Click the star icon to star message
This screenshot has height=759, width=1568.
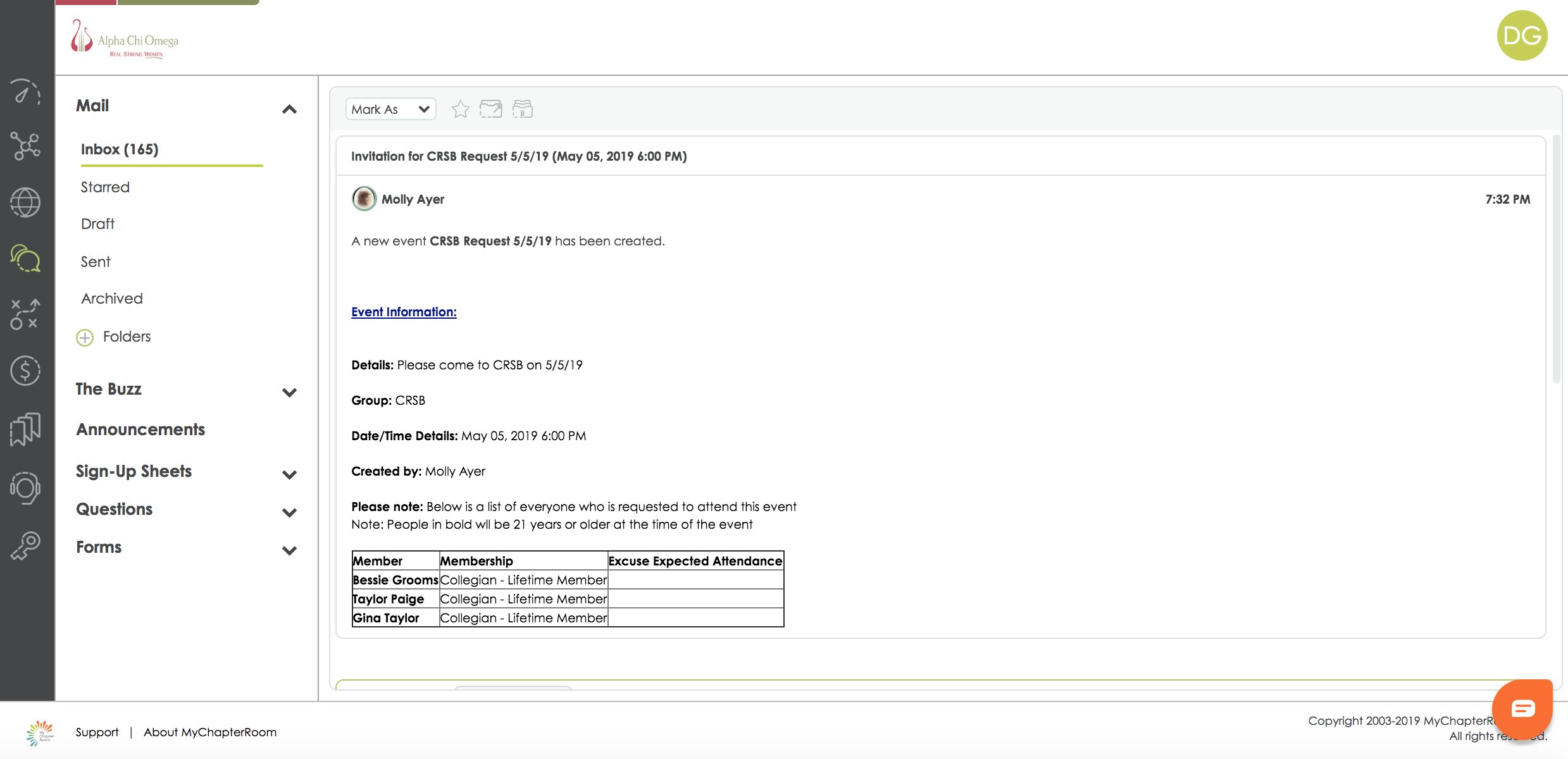460,109
